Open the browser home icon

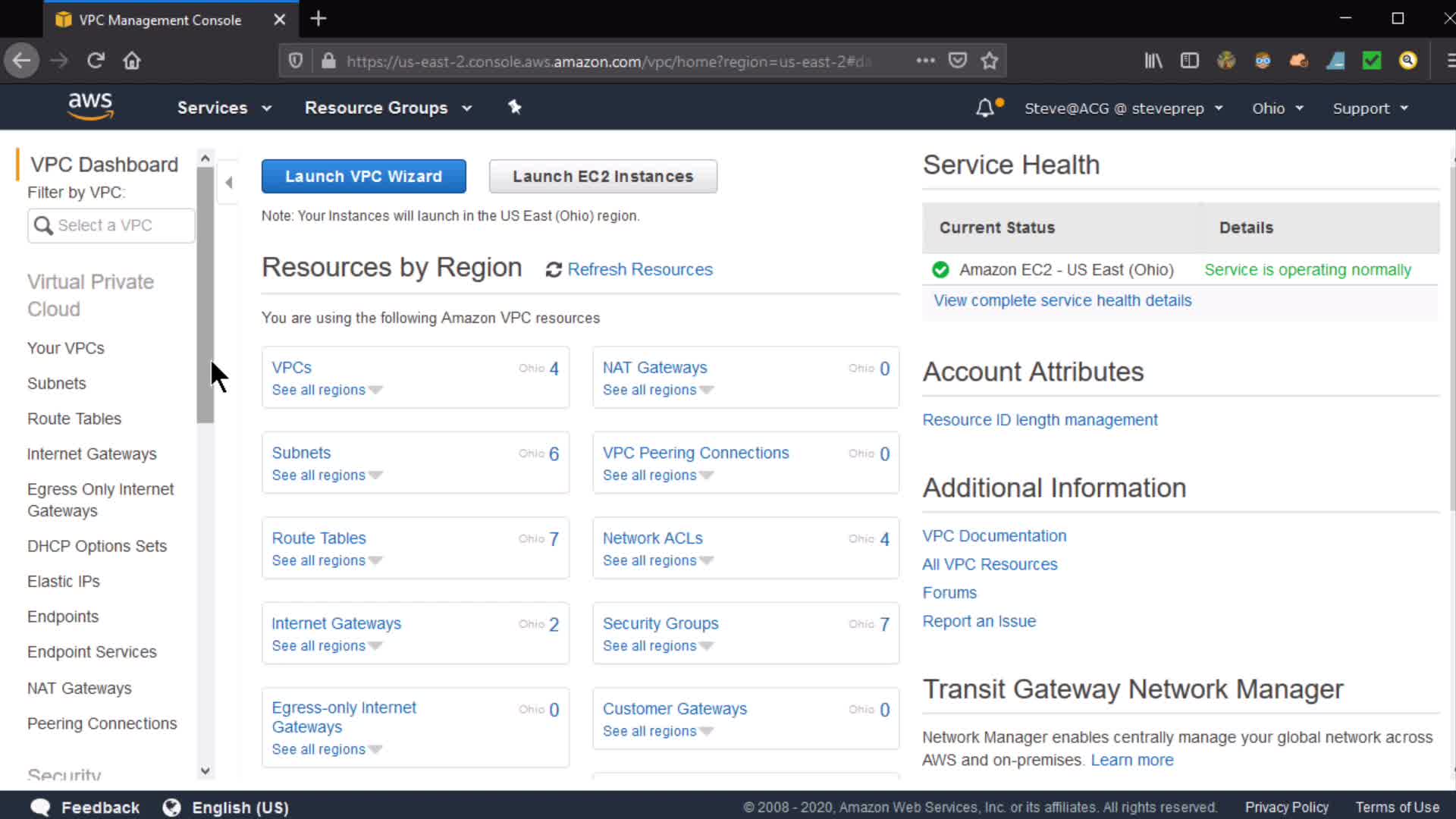[x=132, y=61]
